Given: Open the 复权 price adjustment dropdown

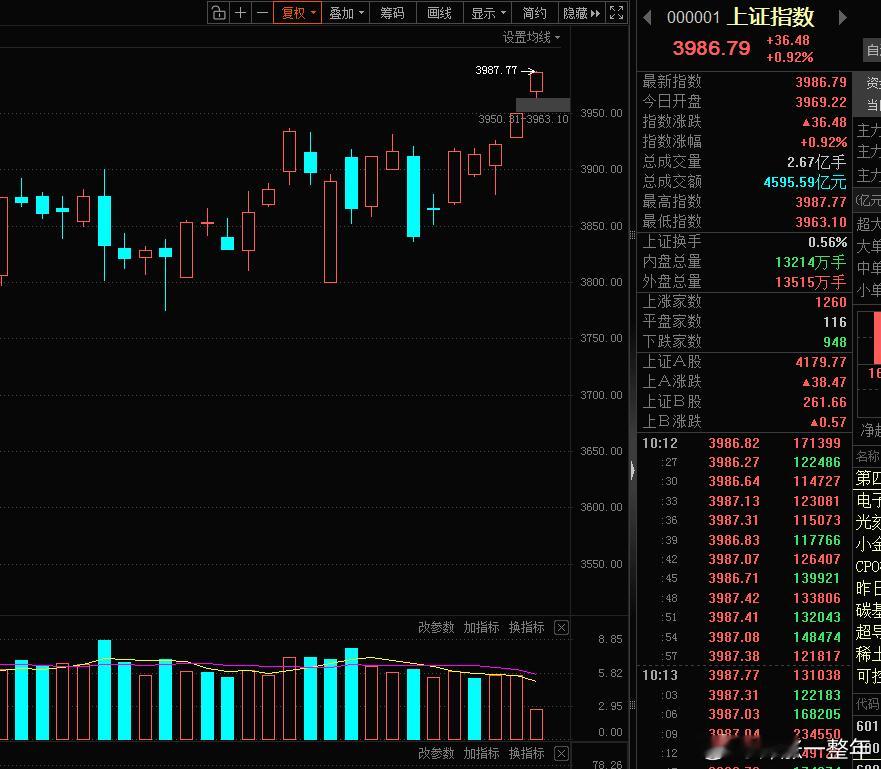Looking at the screenshot, I should pos(297,13).
